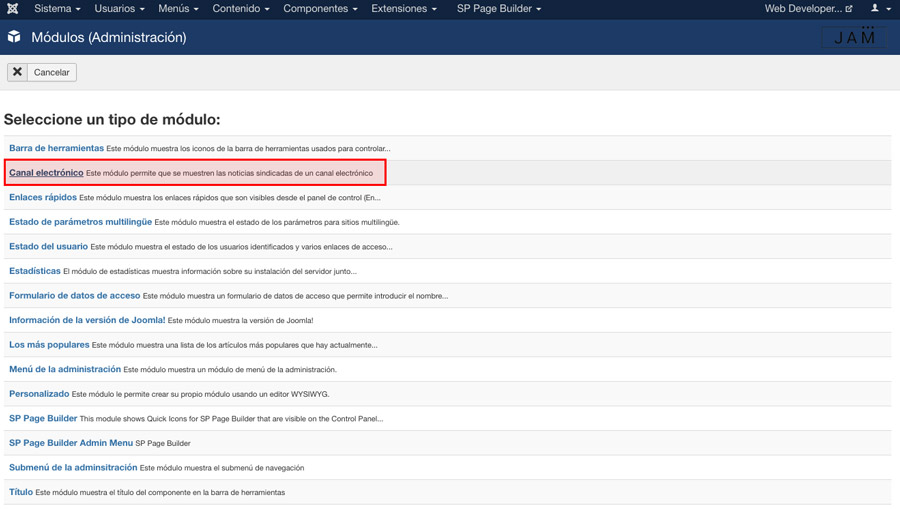Open the Contenido menu

point(240,9)
